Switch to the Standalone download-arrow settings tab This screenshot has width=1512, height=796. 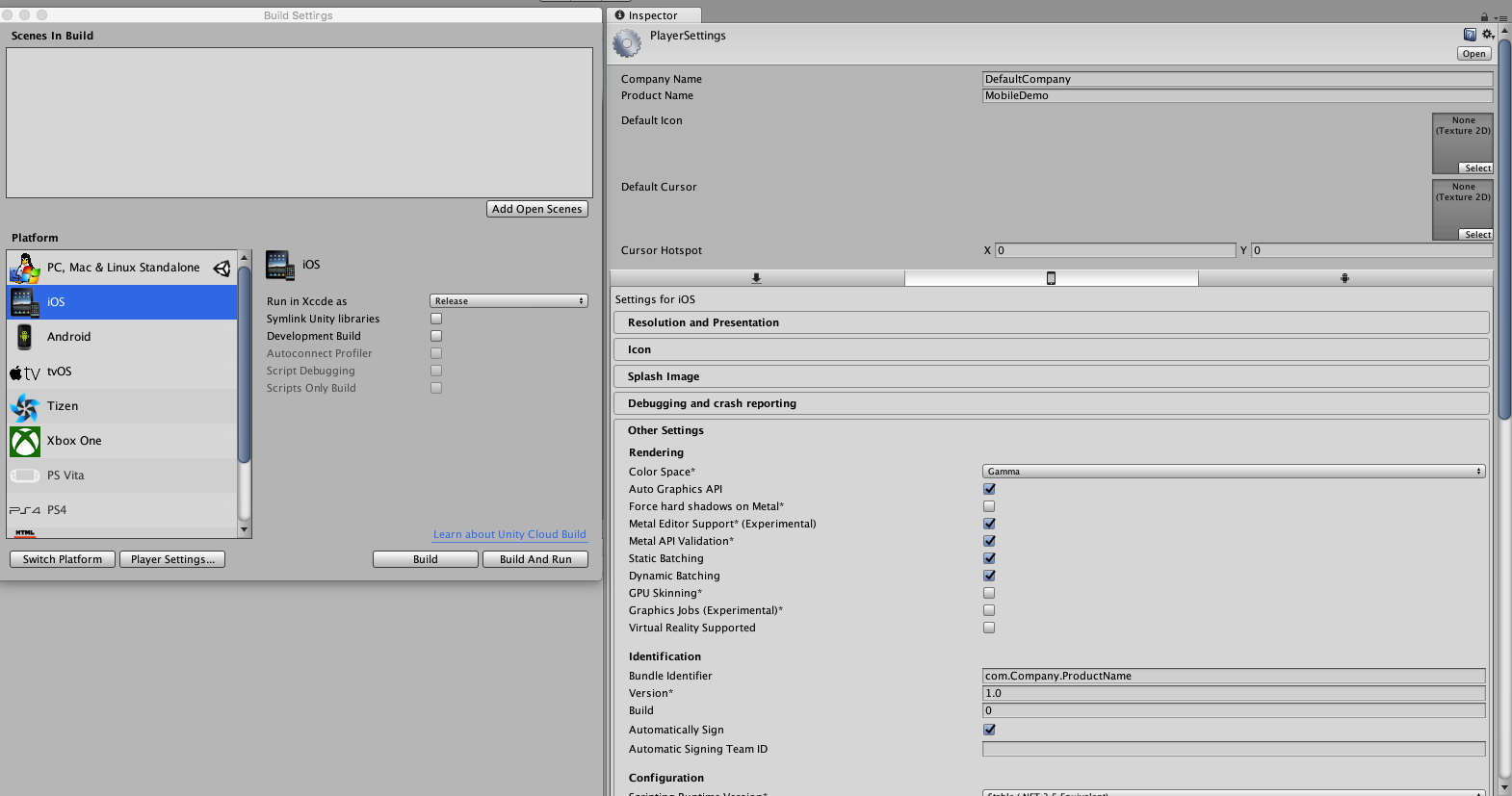757,278
